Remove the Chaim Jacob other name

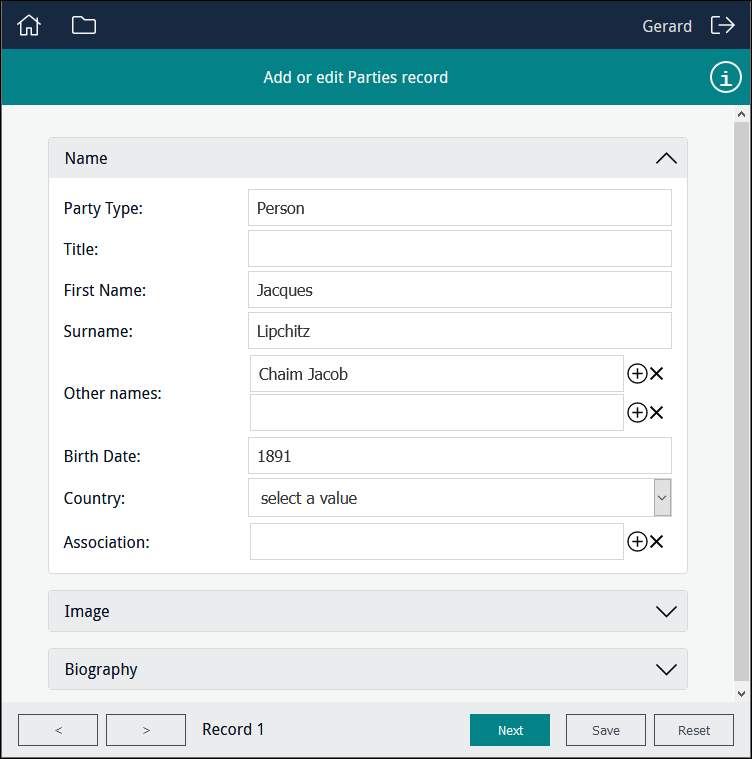(x=657, y=374)
